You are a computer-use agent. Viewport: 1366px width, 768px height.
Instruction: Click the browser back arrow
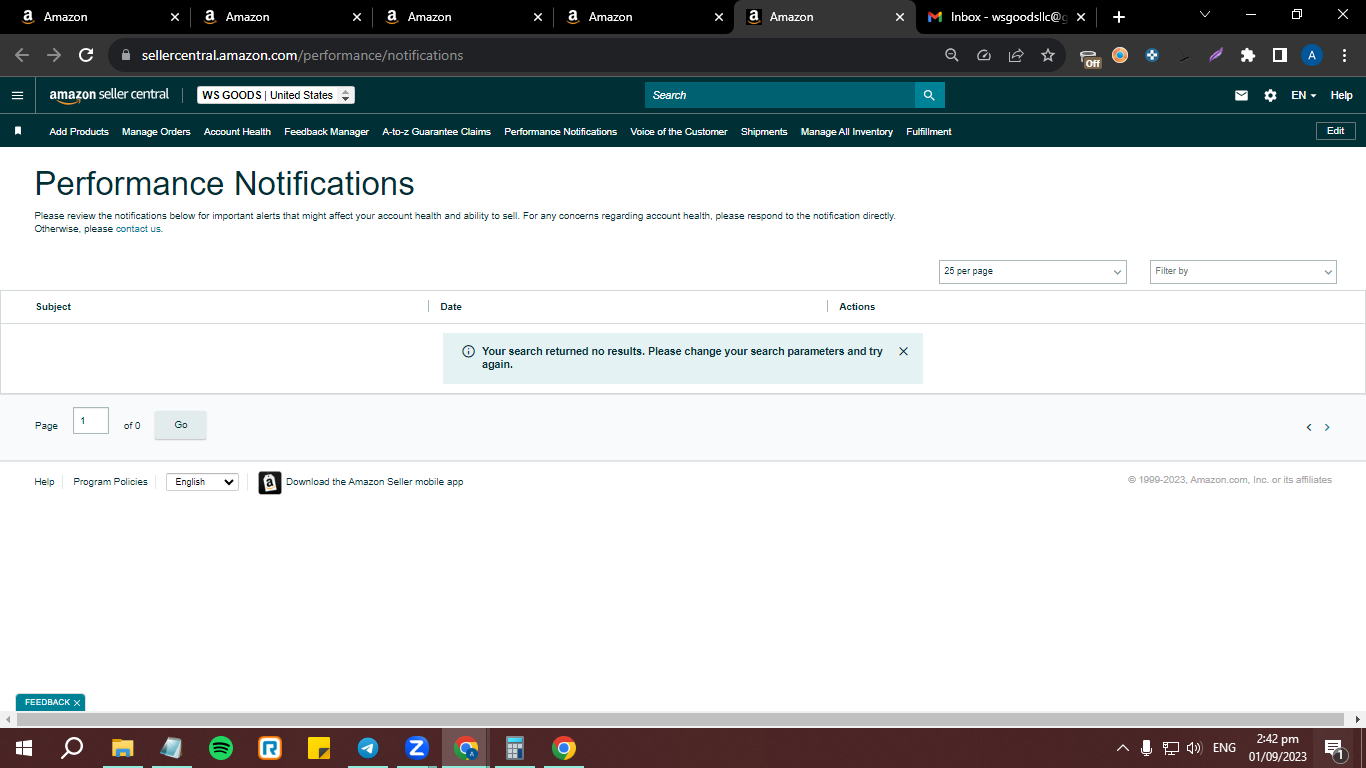click(x=22, y=55)
